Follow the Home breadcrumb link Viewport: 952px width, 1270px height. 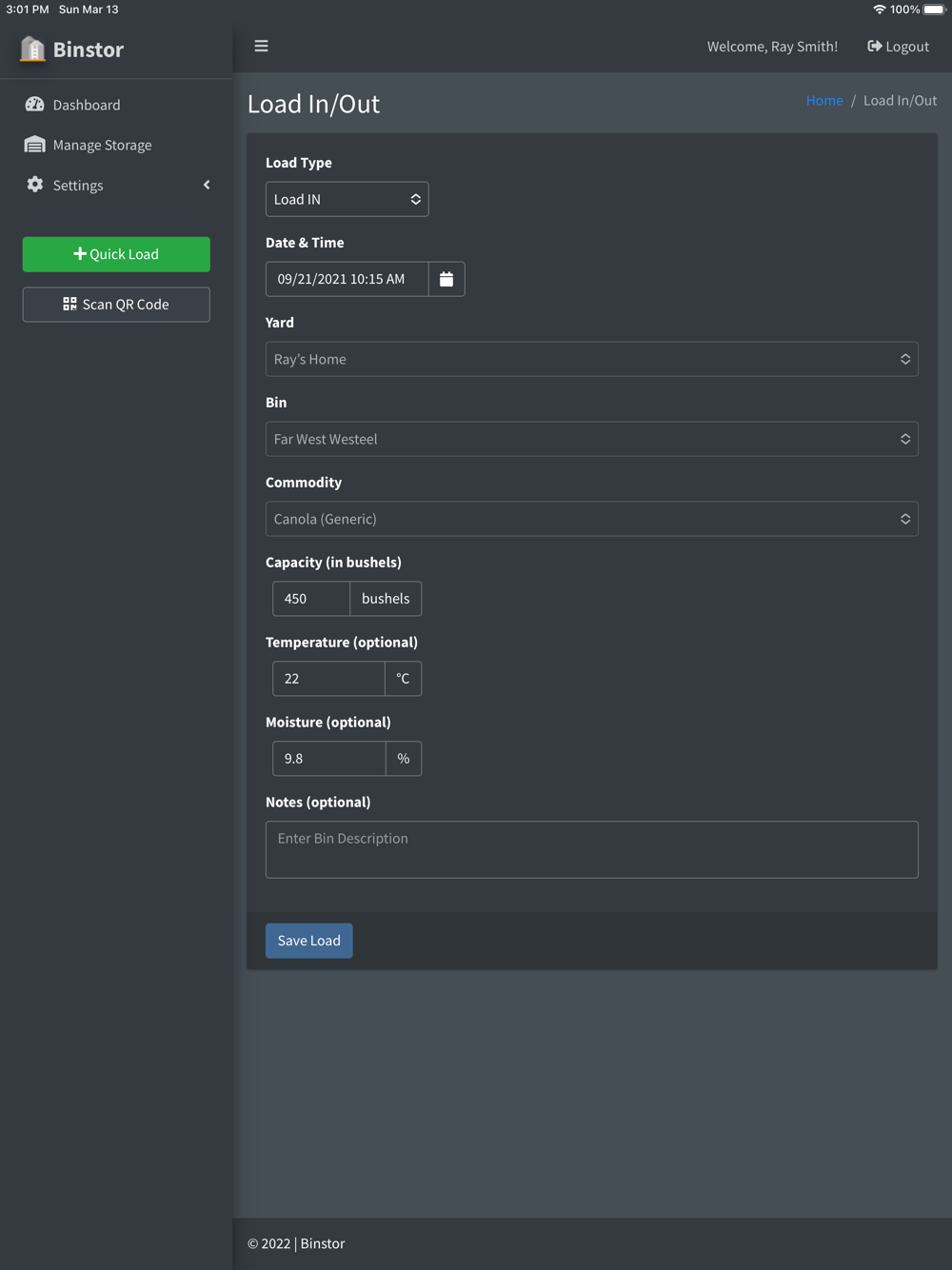[824, 100]
